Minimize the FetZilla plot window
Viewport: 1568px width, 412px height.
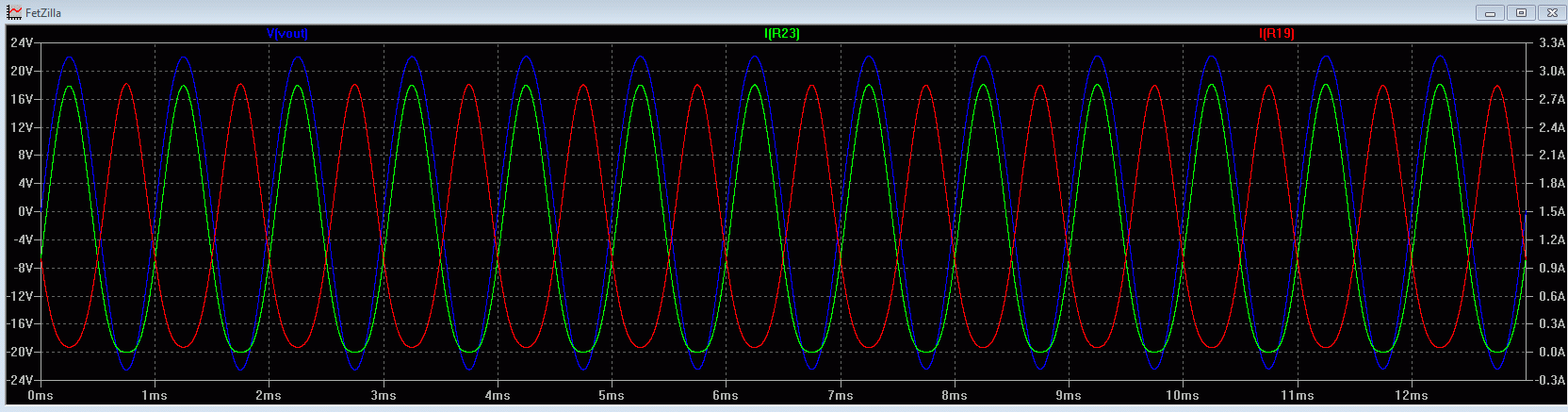[x=1491, y=13]
